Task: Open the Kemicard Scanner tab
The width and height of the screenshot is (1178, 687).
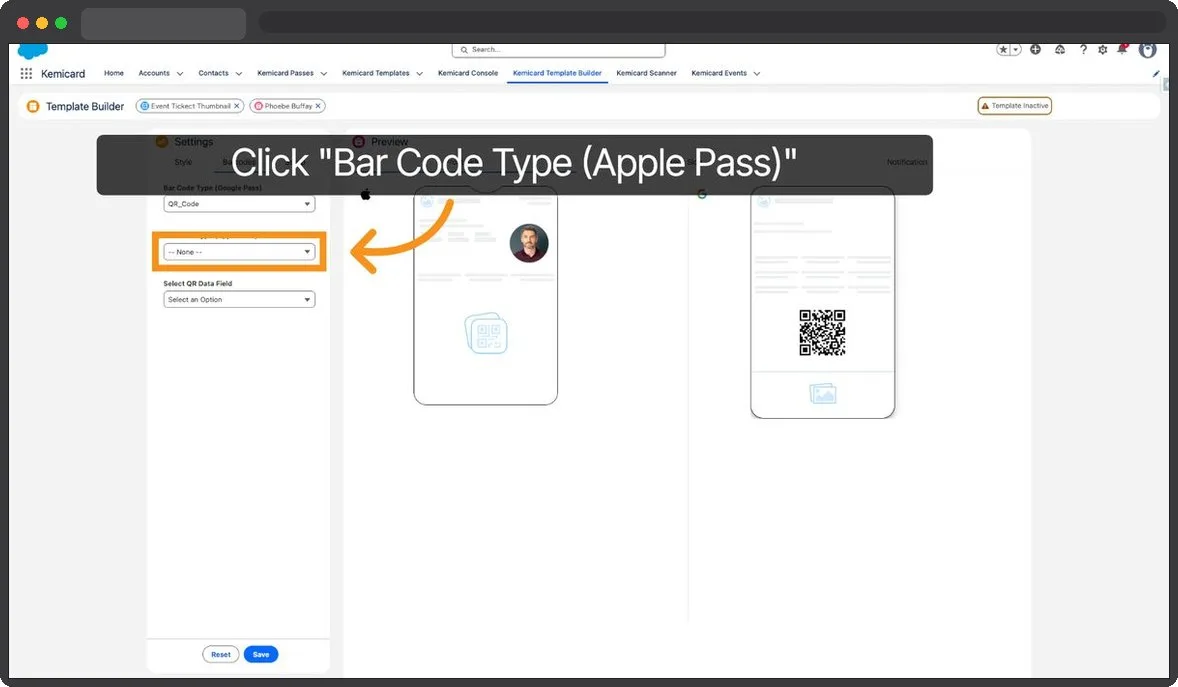Action: coord(646,74)
